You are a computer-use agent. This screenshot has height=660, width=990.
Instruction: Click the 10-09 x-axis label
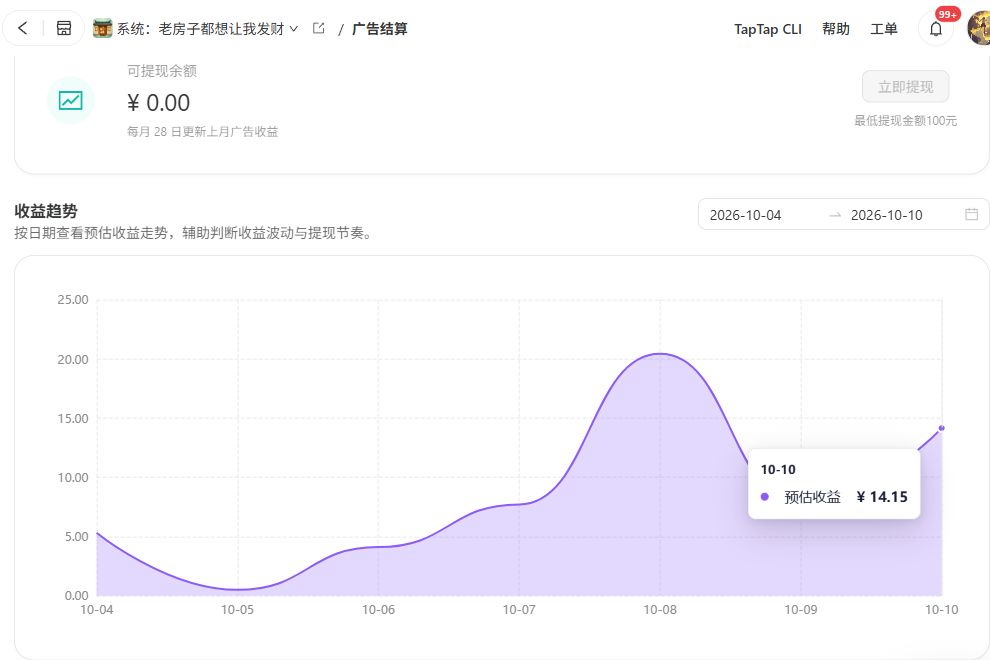(x=801, y=609)
